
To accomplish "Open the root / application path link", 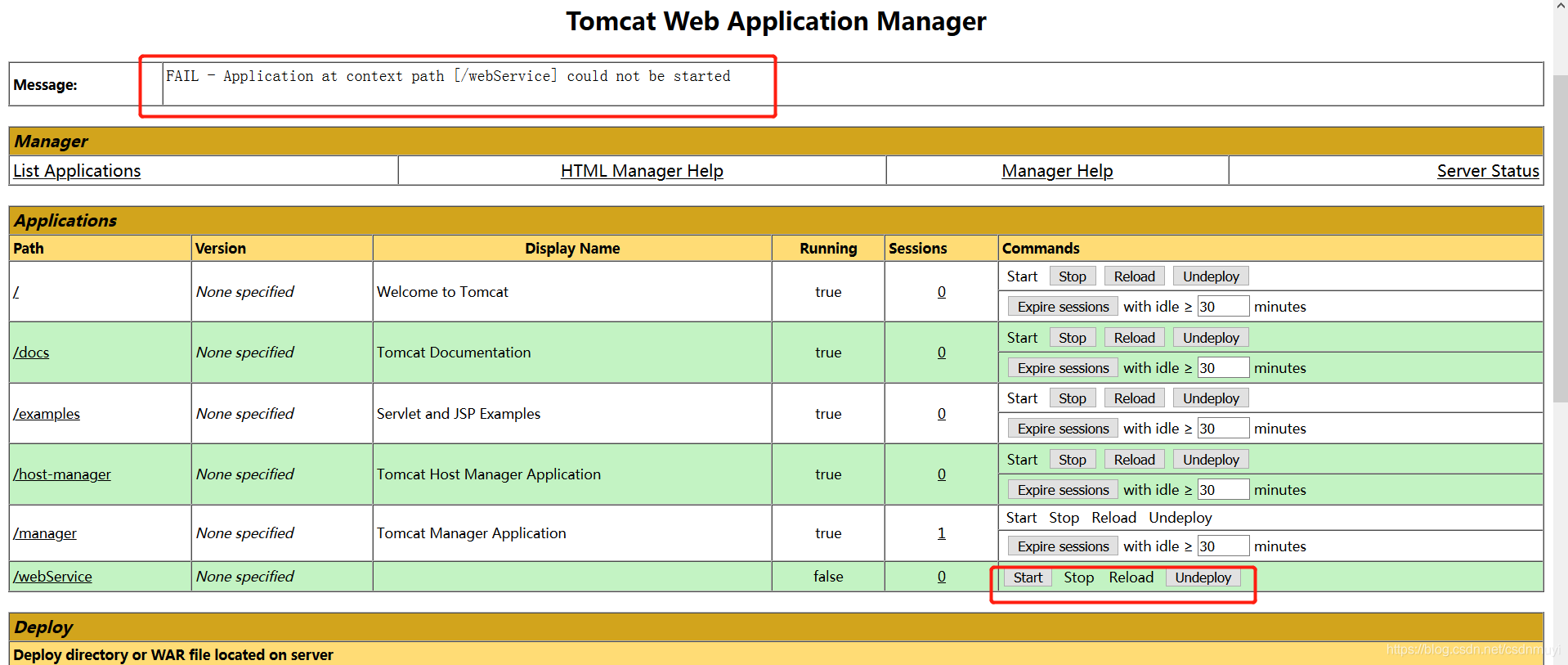I will pyautogui.click(x=16, y=292).
